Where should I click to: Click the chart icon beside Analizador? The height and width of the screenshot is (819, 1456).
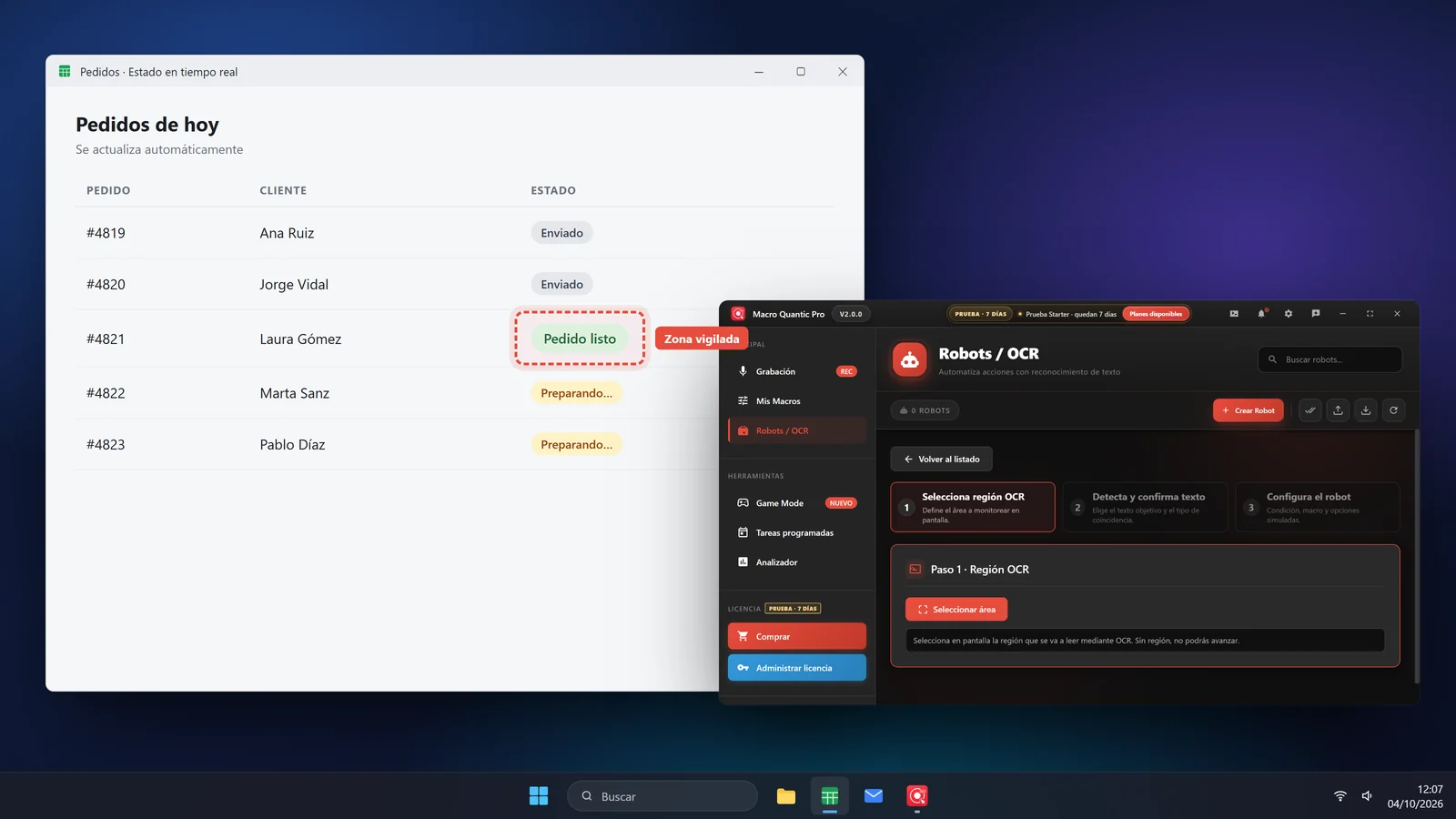(743, 562)
